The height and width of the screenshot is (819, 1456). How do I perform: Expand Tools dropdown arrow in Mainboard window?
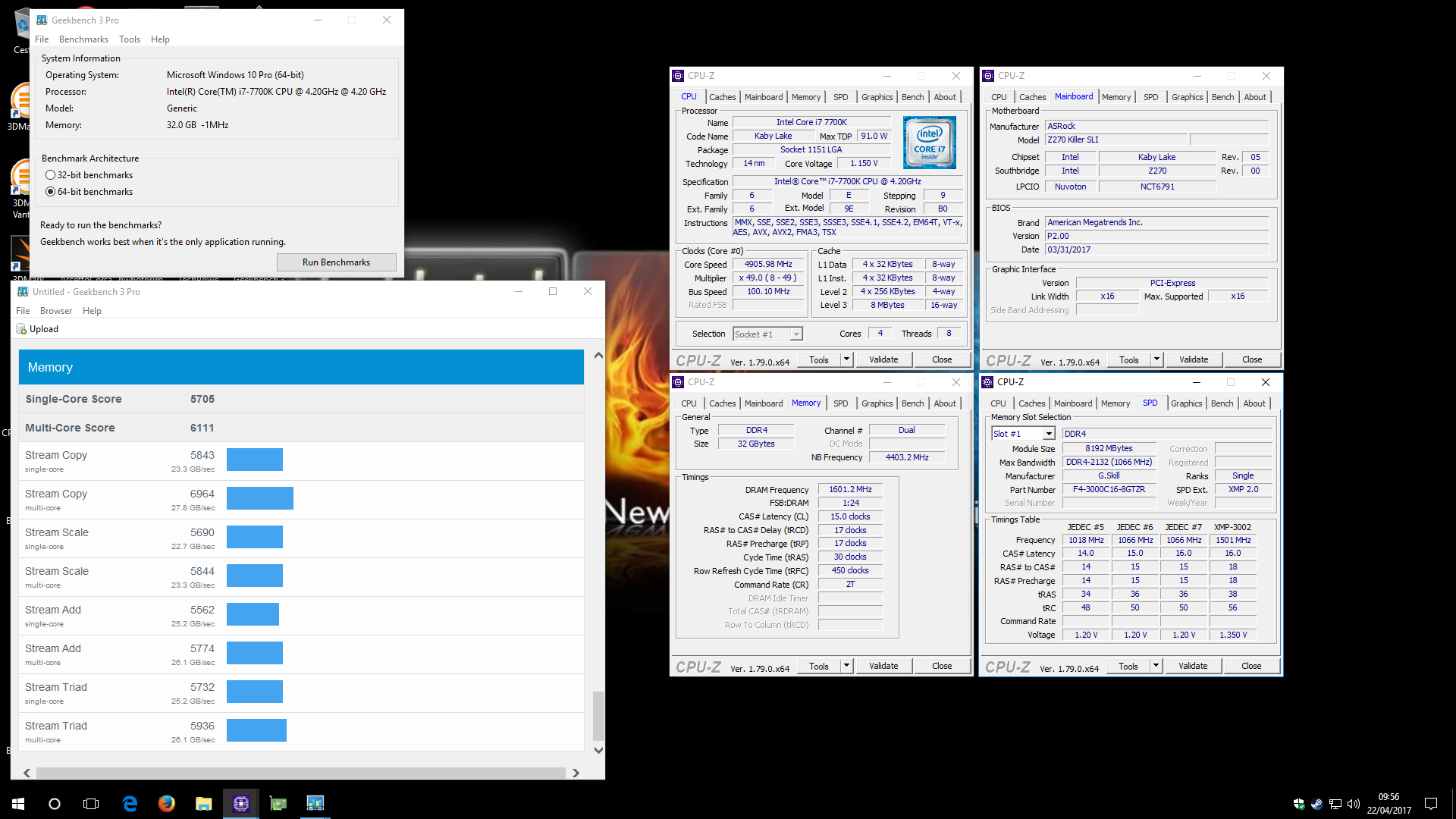[x=1157, y=360]
